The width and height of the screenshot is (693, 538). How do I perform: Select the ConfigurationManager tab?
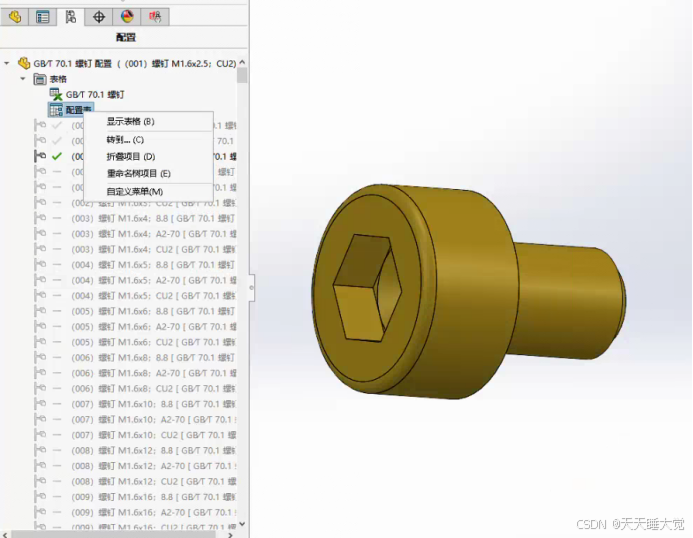[x=71, y=17]
